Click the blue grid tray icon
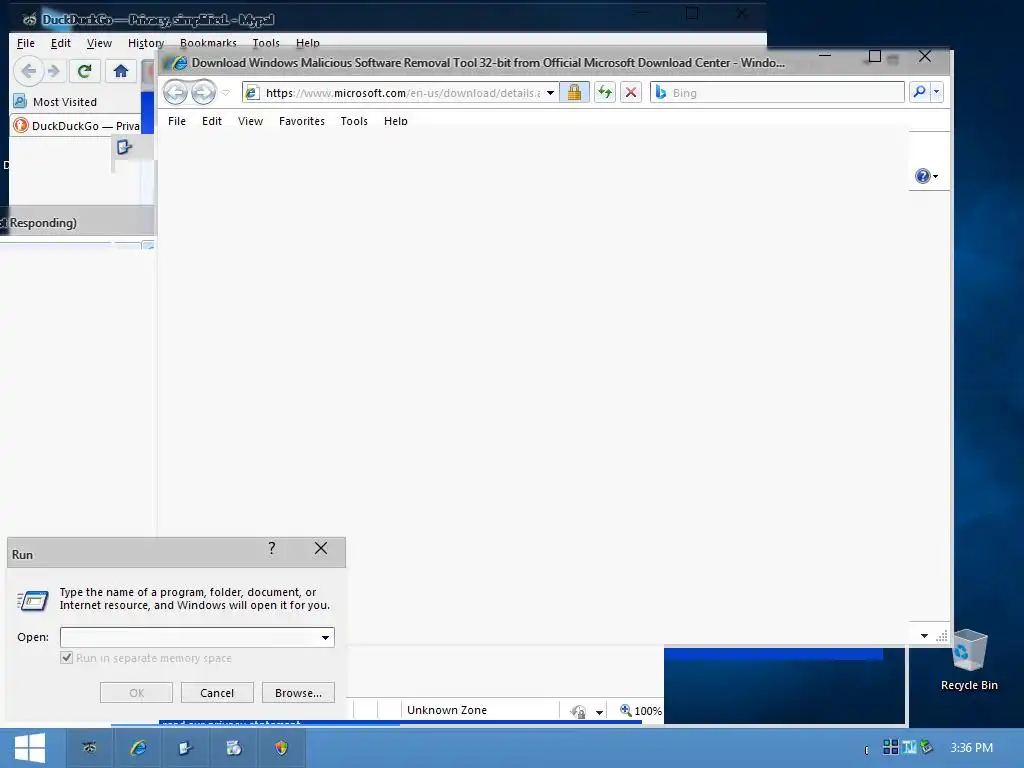The height and width of the screenshot is (768, 1024). tap(890, 746)
